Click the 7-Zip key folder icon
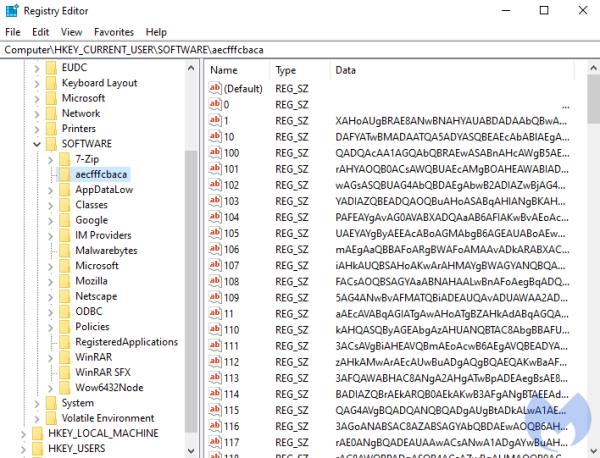This screenshot has height=458, width=600. 64,159
